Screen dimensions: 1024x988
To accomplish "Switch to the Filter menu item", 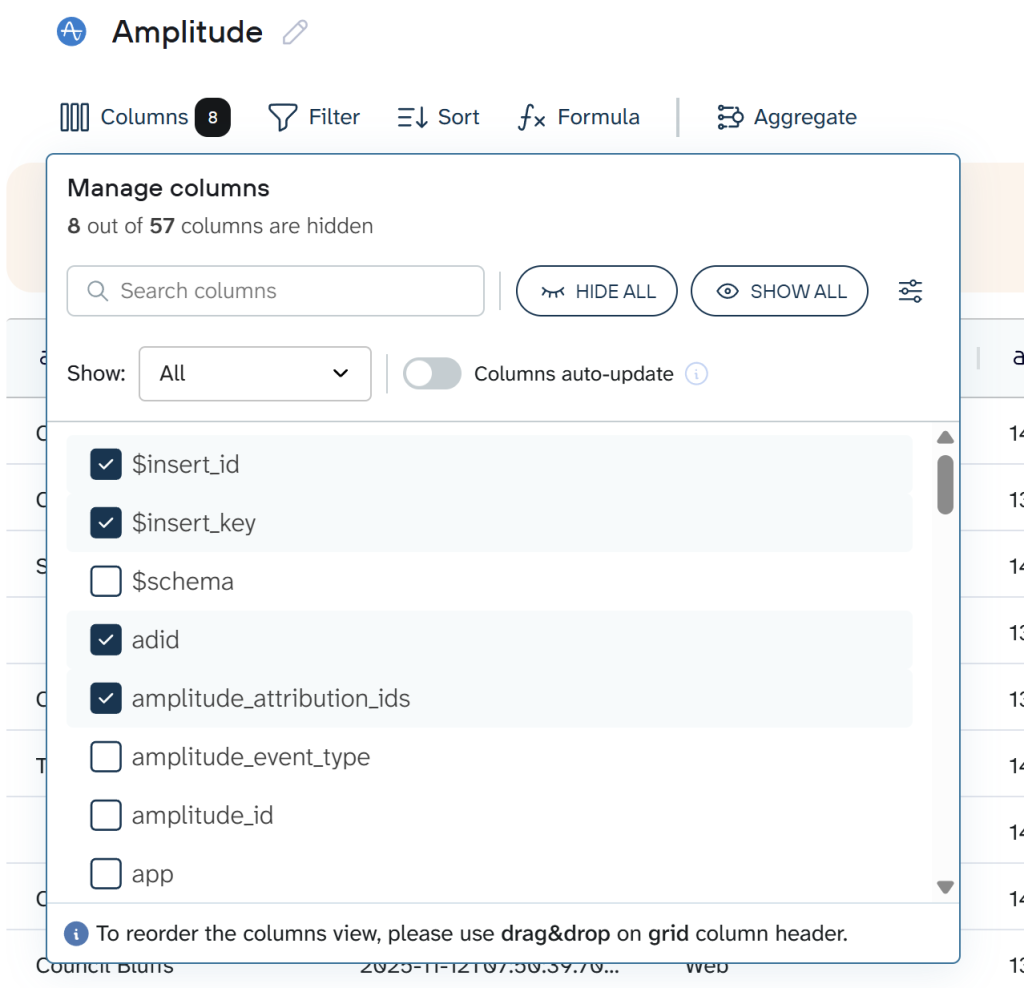I will [314, 117].
